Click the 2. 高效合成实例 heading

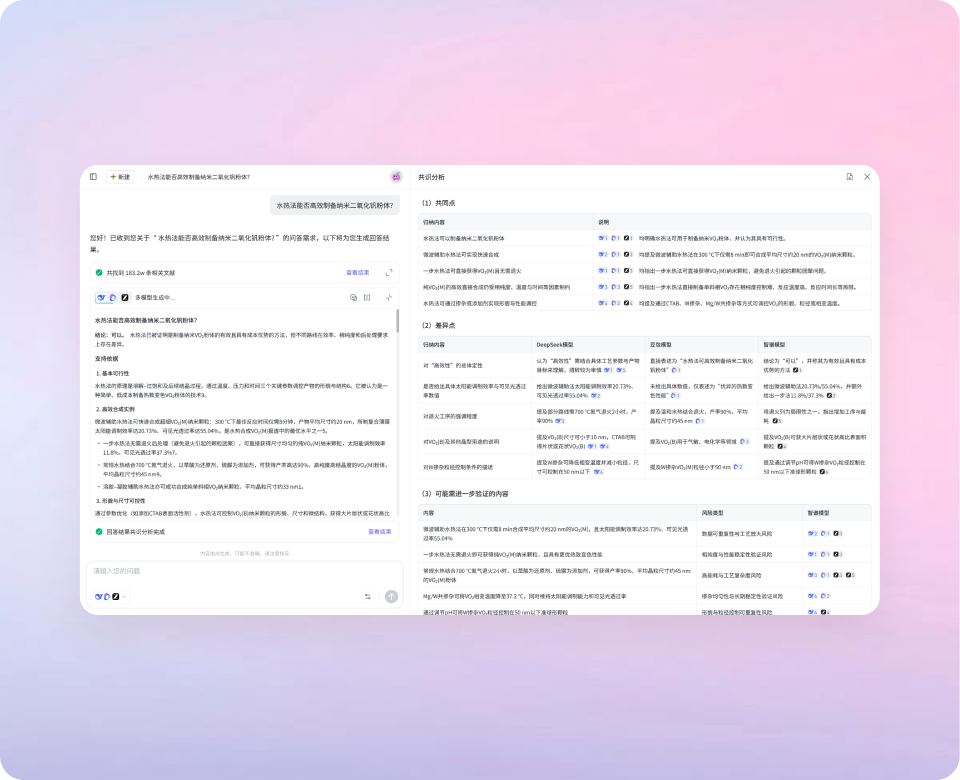(115, 409)
